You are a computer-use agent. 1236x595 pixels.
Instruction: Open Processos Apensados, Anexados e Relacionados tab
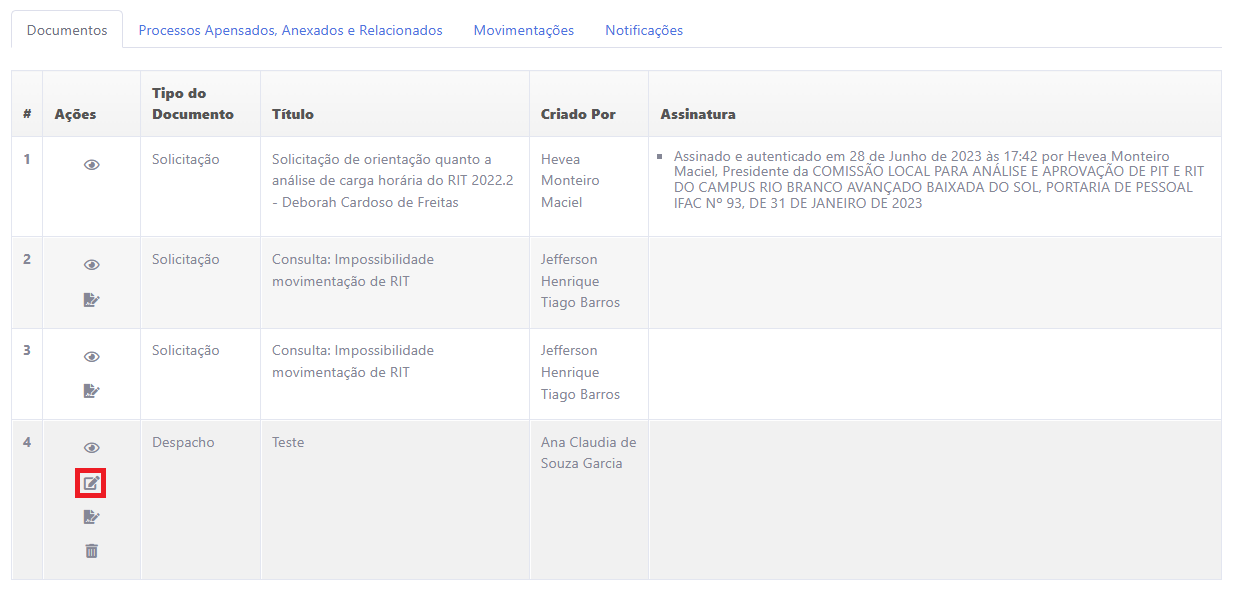[290, 30]
